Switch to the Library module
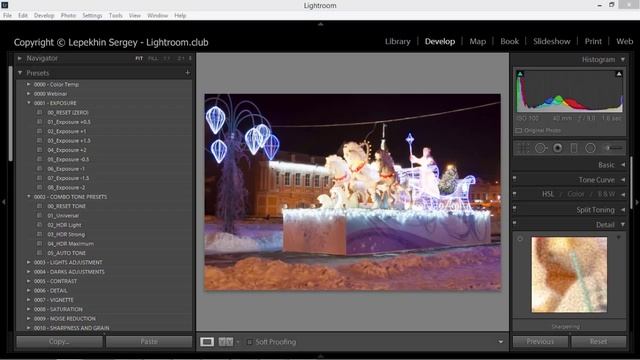640x360 pixels. [398, 41]
